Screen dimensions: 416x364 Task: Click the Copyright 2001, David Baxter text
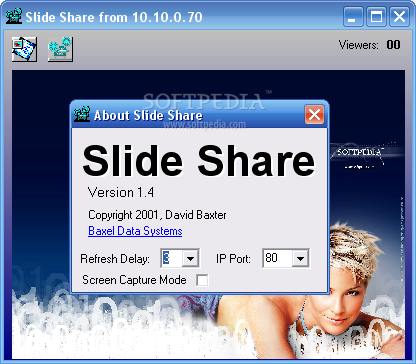pyautogui.click(x=157, y=215)
